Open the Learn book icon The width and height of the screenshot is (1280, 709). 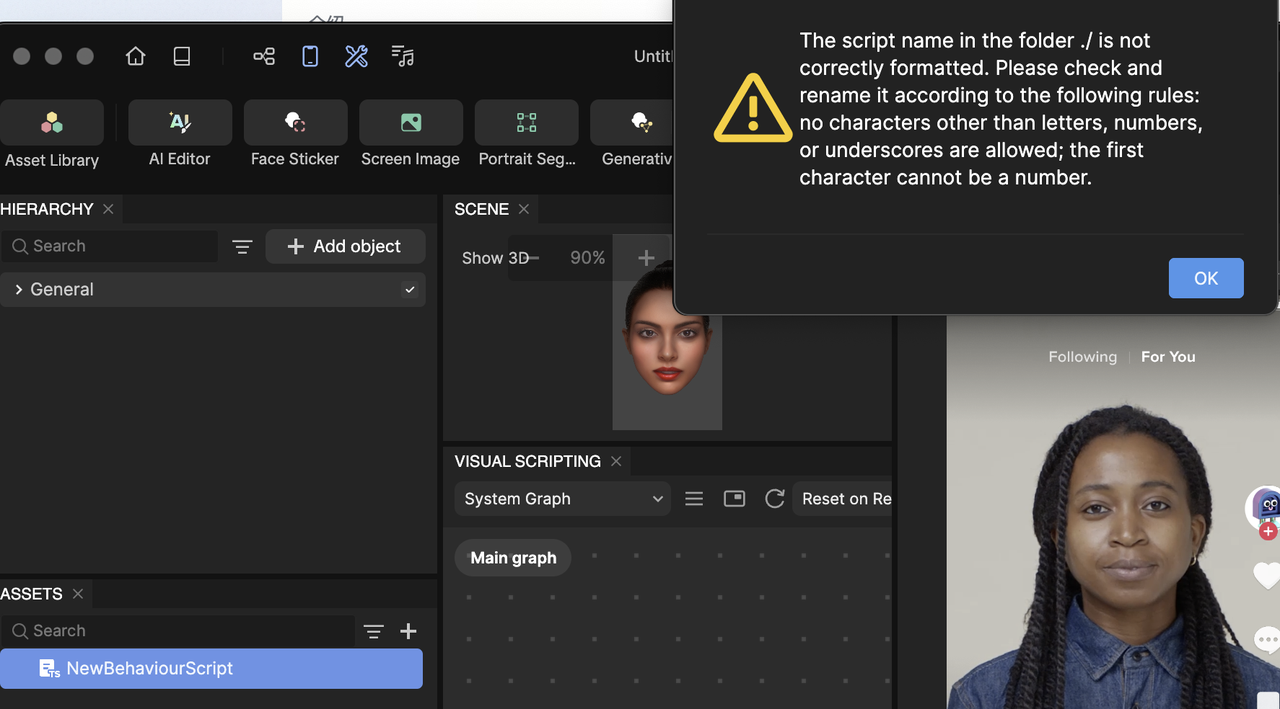(x=182, y=56)
